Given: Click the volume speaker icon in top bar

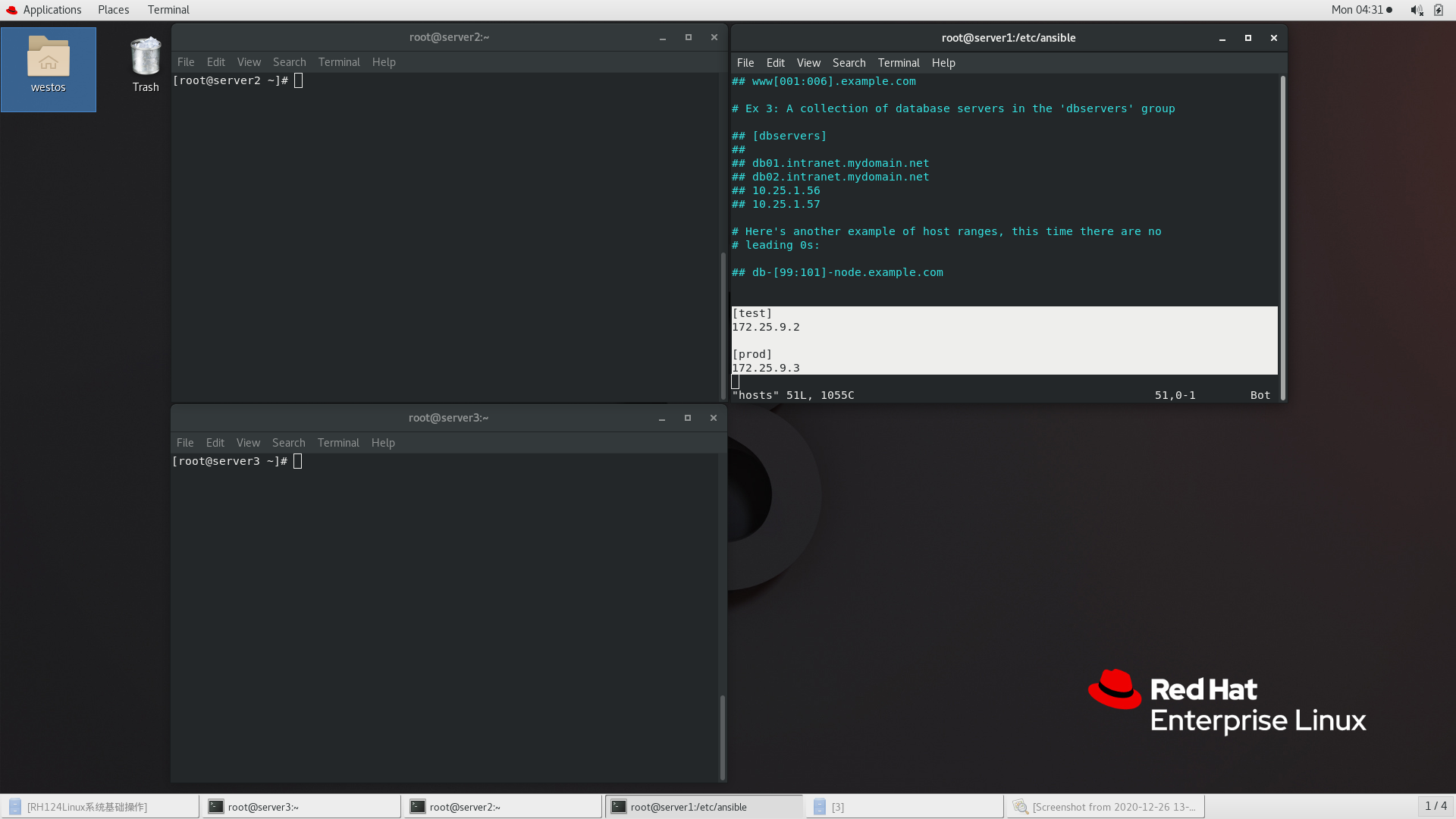Looking at the screenshot, I should (1416, 10).
